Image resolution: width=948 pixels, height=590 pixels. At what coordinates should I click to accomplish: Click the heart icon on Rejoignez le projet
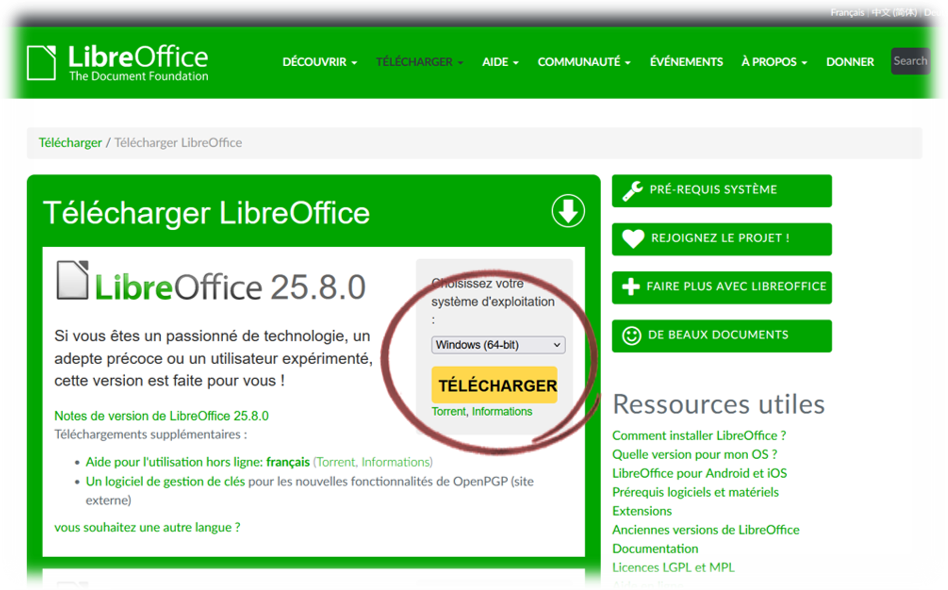tap(632, 239)
